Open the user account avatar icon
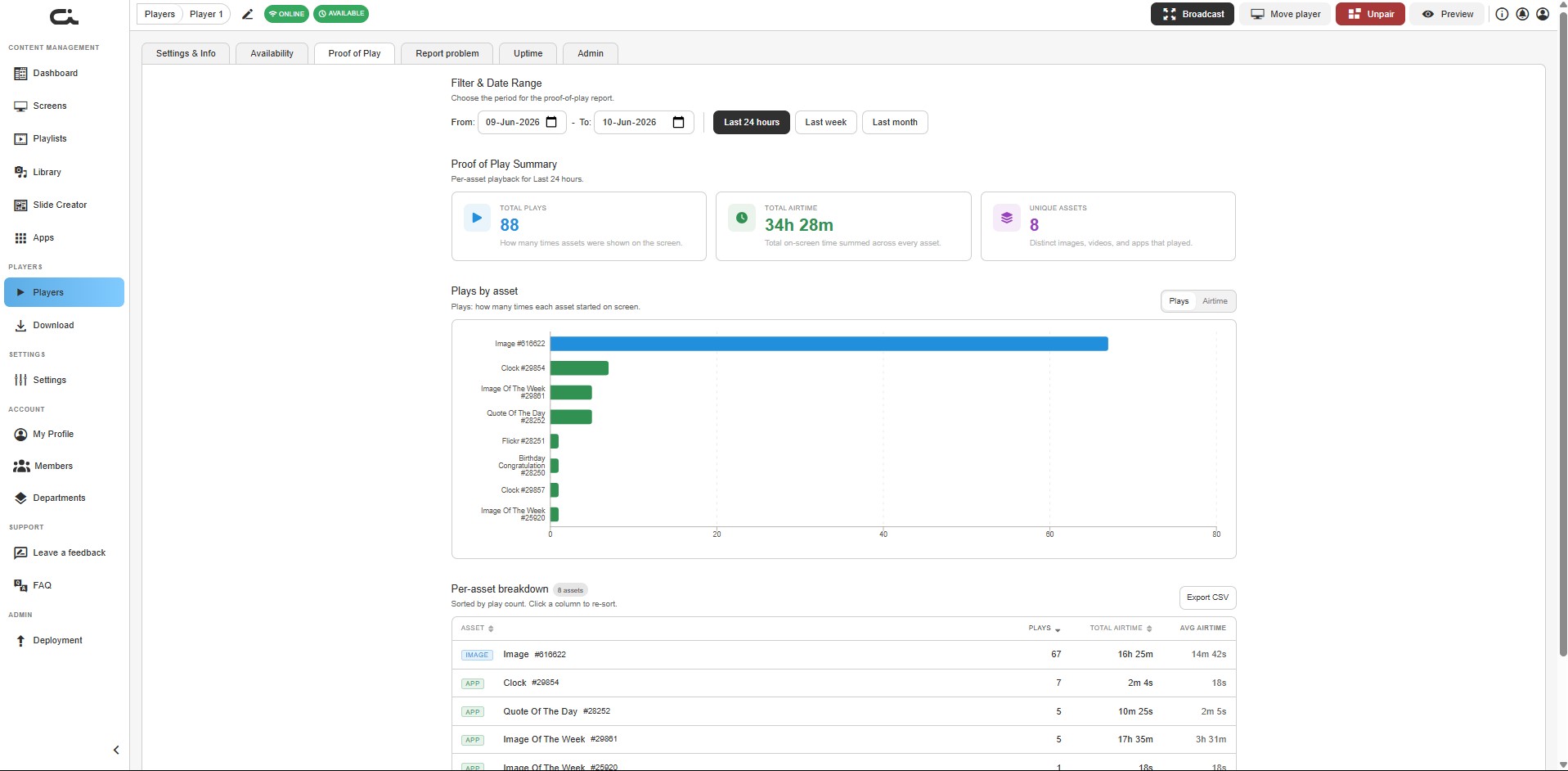Image resolution: width=1568 pixels, height=771 pixels. pos(1543,14)
